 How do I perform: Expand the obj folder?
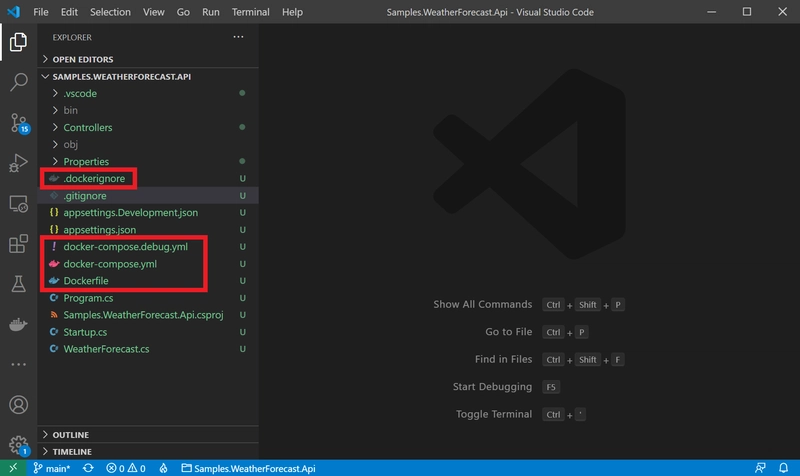[148, 144]
